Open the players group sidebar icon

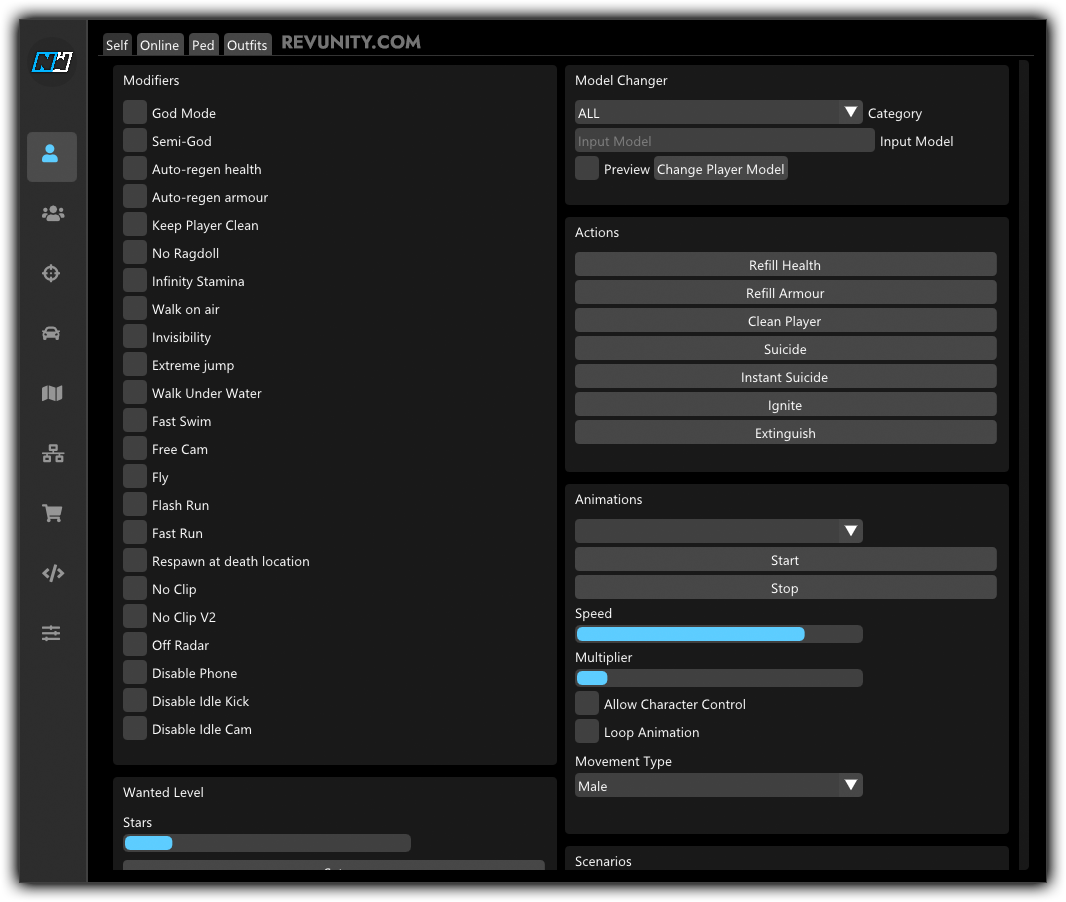pos(52,213)
